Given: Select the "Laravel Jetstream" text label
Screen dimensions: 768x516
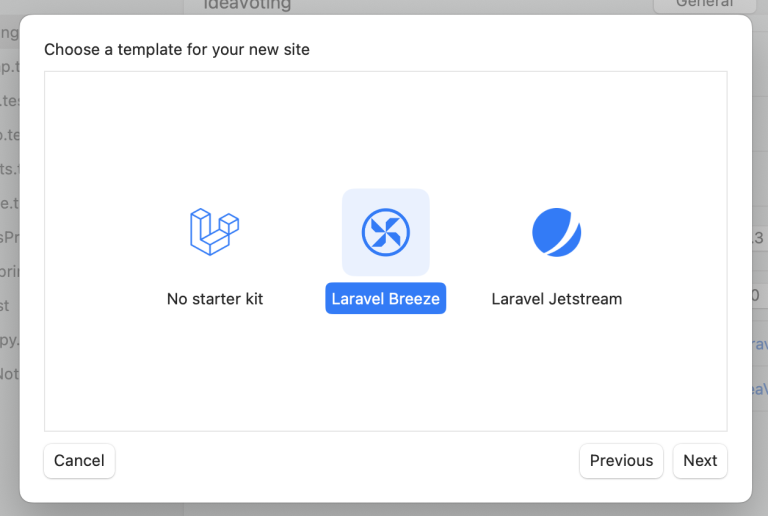Looking at the screenshot, I should click(x=556, y=299).
